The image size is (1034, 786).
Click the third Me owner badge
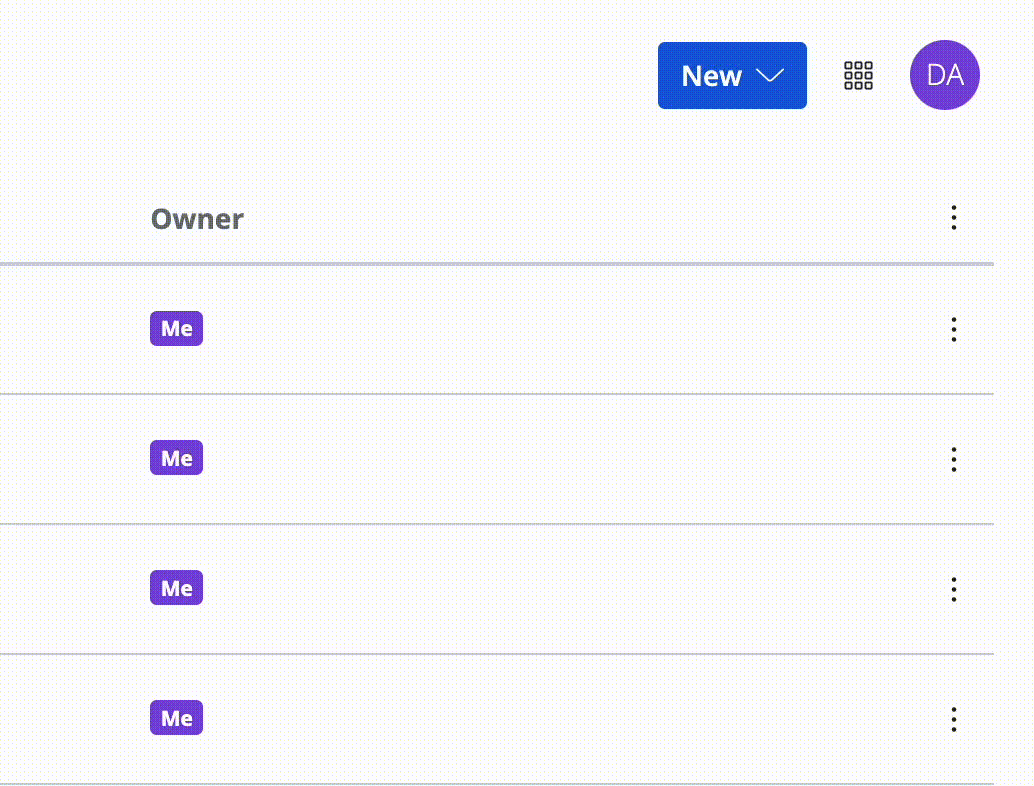[x=176, y=588]
